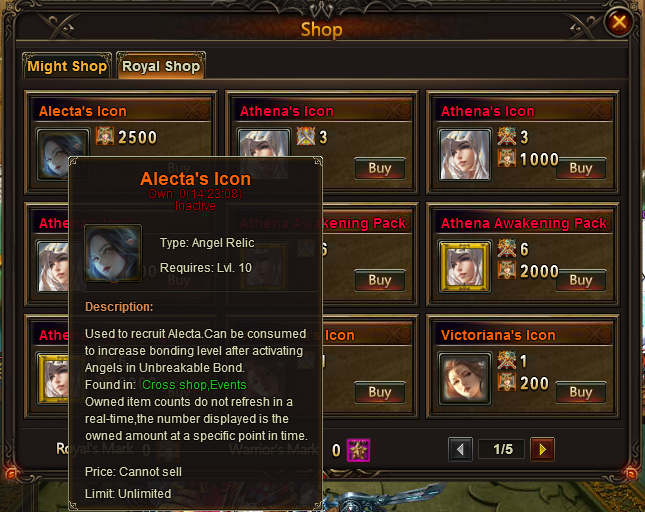Close the Shop window

(x=619, y=22)
